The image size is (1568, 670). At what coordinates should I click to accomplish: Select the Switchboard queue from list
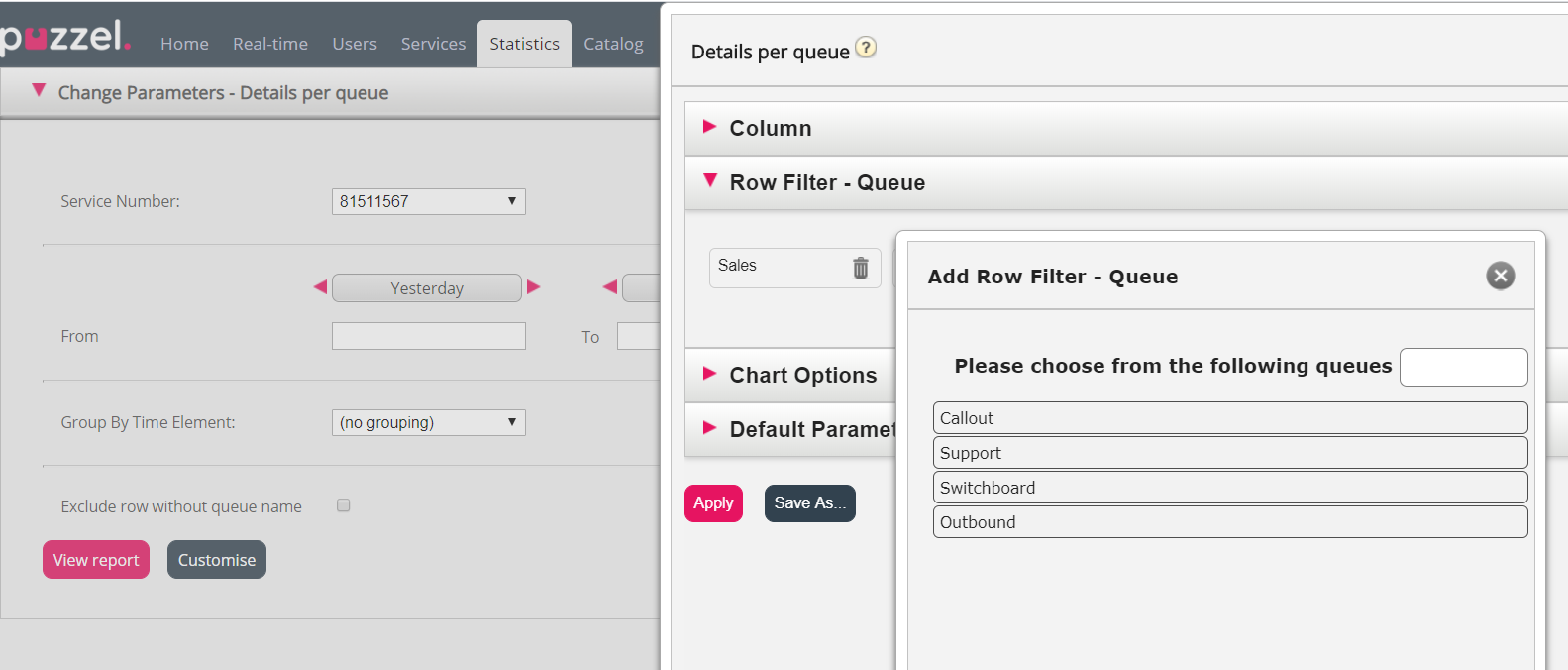[x=1229, y=488]
